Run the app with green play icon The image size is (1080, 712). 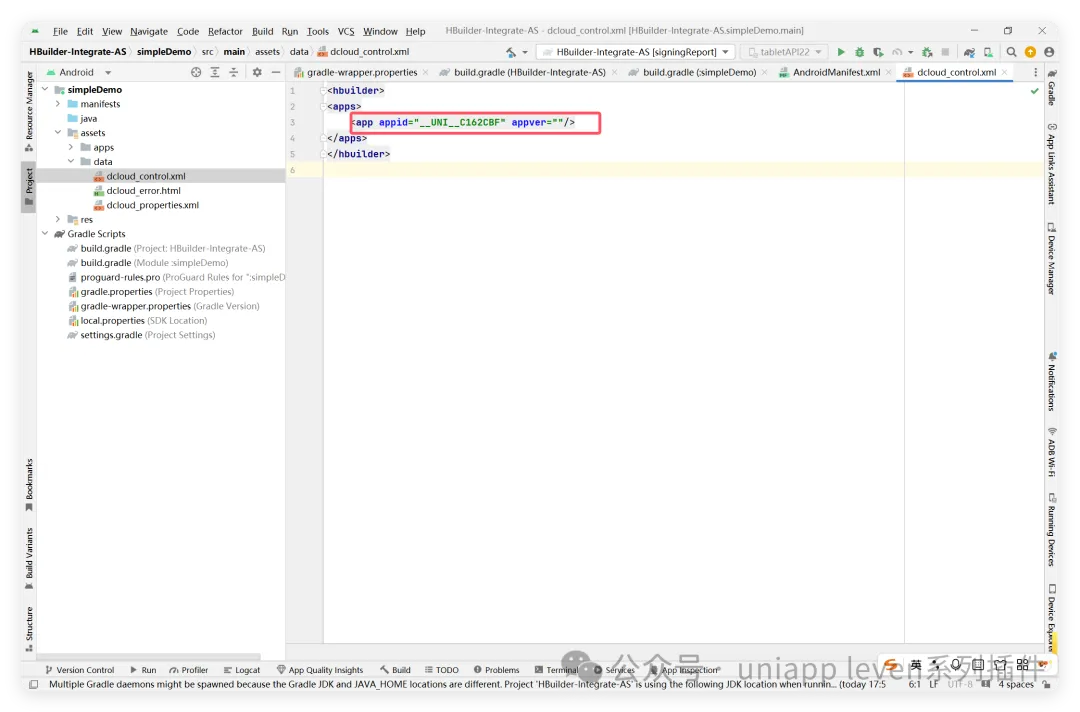coord(841,52)
